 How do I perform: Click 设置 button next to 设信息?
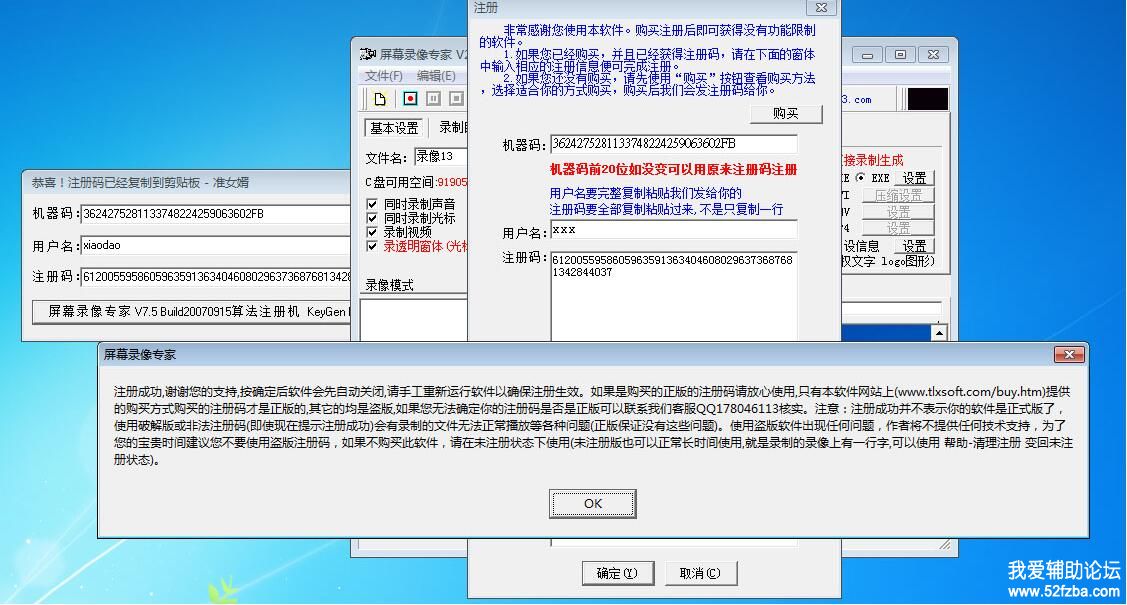pos(914,246)
